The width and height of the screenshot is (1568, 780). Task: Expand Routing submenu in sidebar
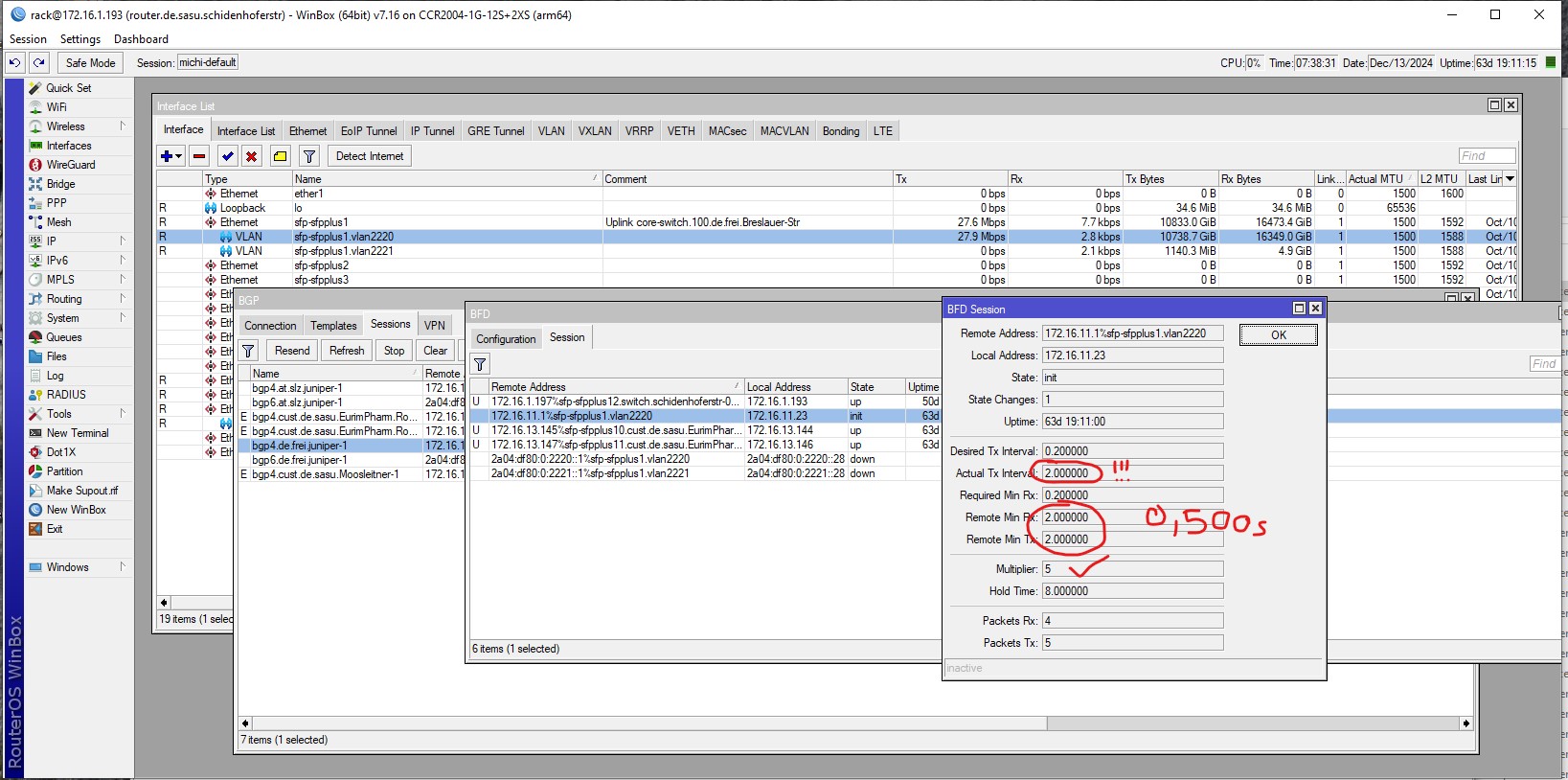tap(123, 298)
